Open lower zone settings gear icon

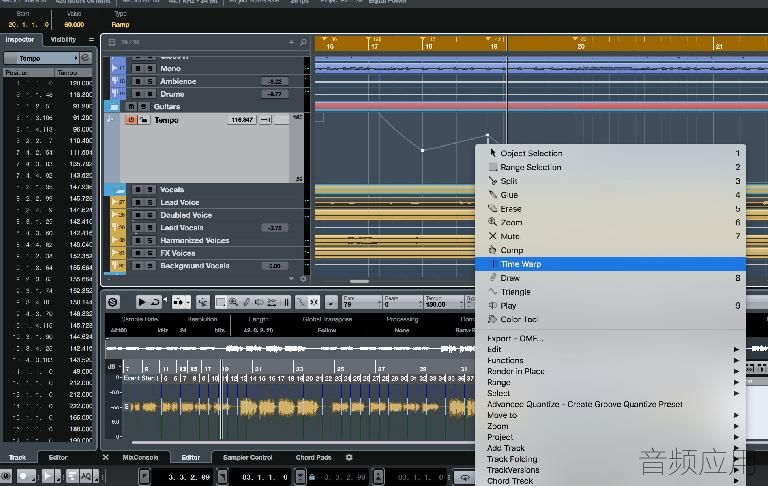pos(349,458)
